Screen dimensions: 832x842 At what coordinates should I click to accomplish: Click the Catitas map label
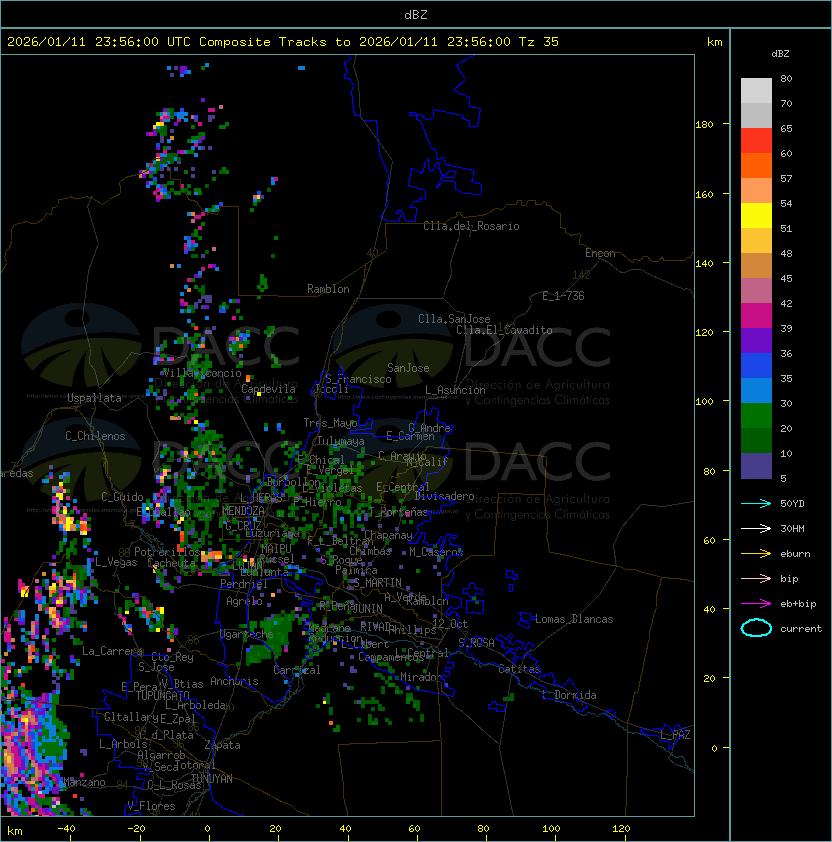pyautogui.click(x=519, y=669)
